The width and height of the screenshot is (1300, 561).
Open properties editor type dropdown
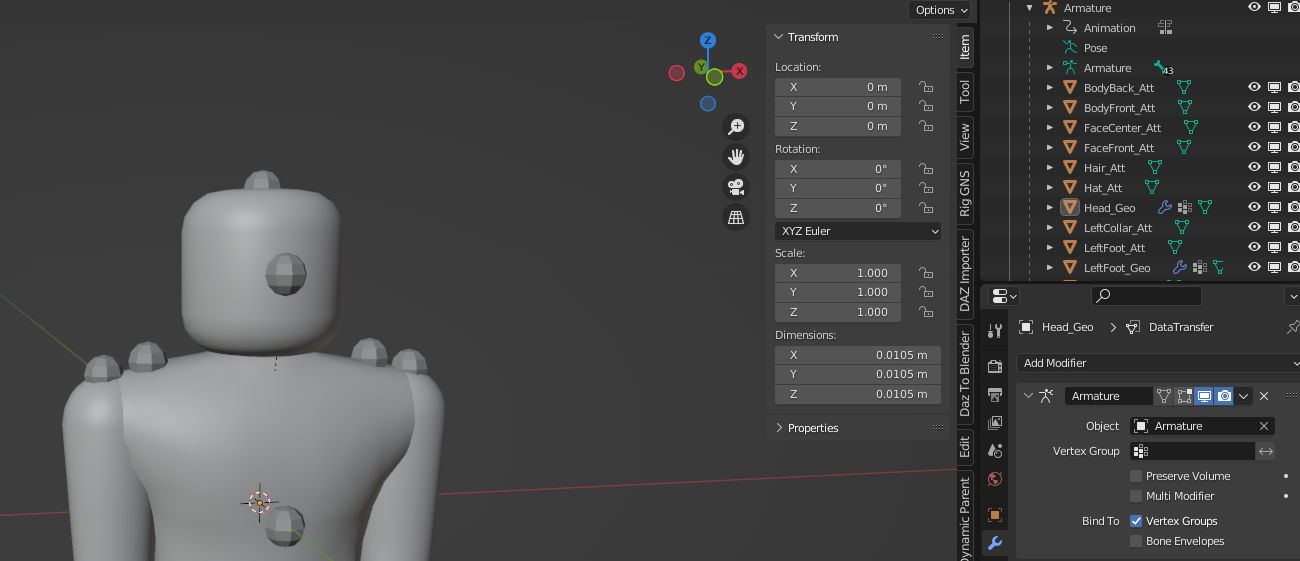click(x=1003, y=296)
